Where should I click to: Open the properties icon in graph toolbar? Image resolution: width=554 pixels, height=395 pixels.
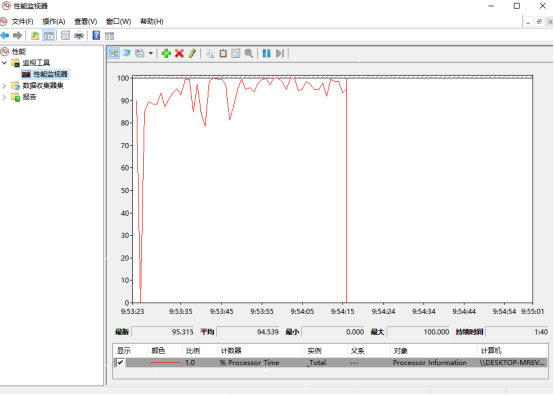(x=236, y=53)
